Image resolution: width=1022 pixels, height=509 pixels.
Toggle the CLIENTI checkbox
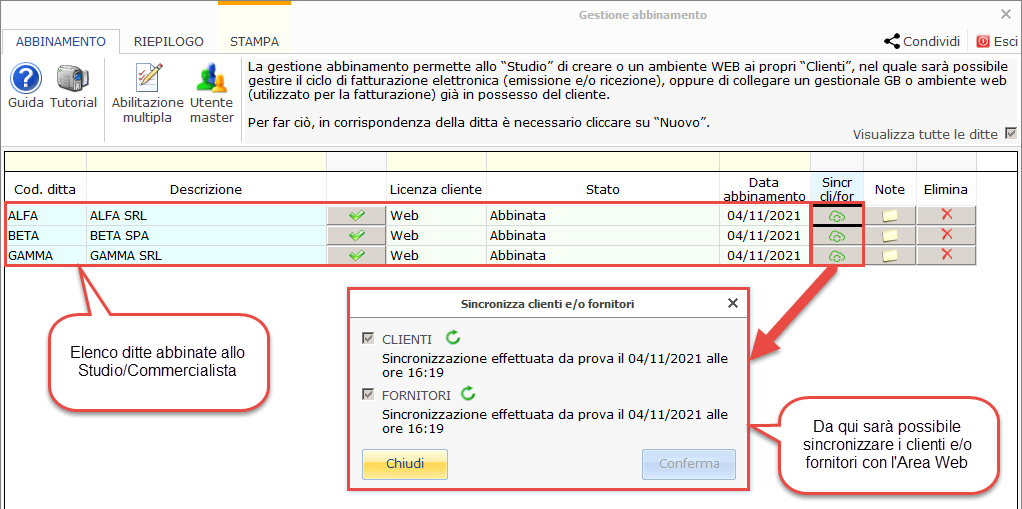tap(368, 340)
